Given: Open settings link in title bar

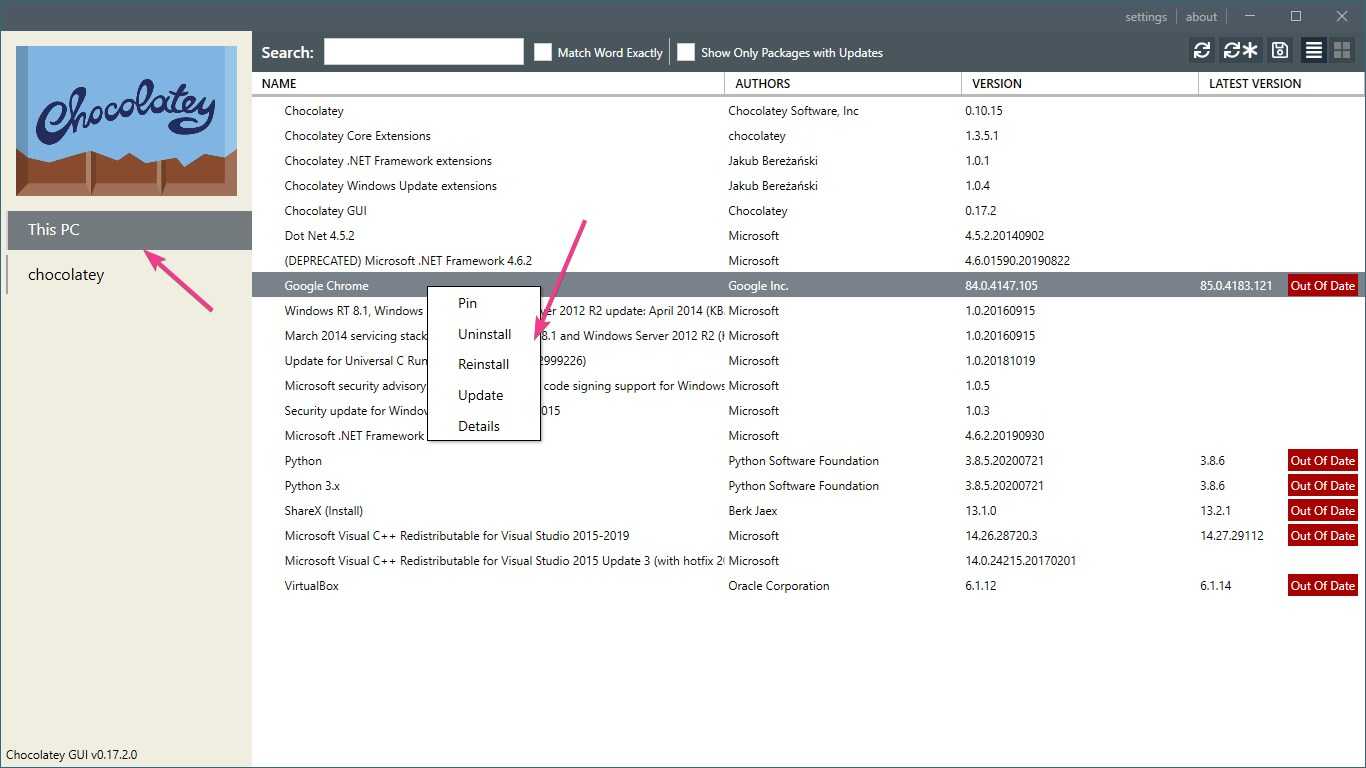Looking at the screenshot, I should coord(1146,17).
